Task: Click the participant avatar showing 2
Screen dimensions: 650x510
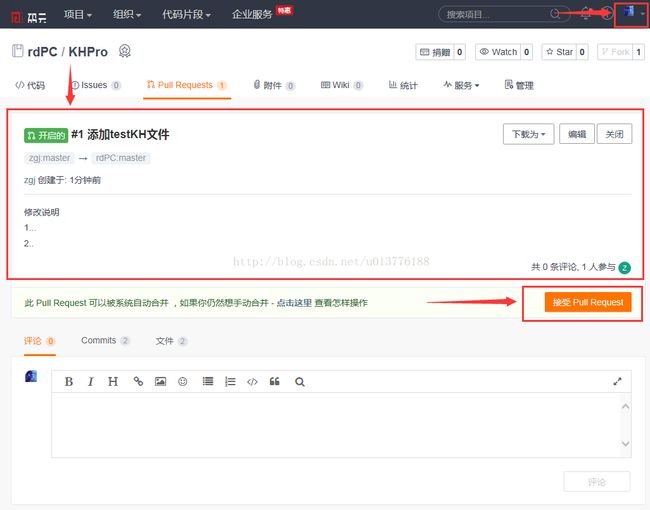Action: pos(624,267)
